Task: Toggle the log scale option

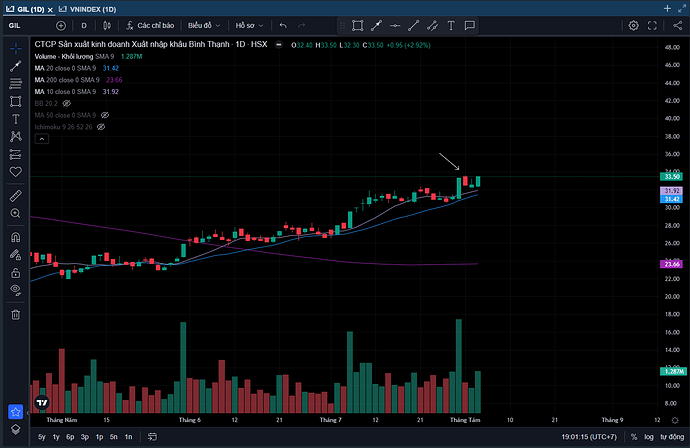Action: point(648,437)
